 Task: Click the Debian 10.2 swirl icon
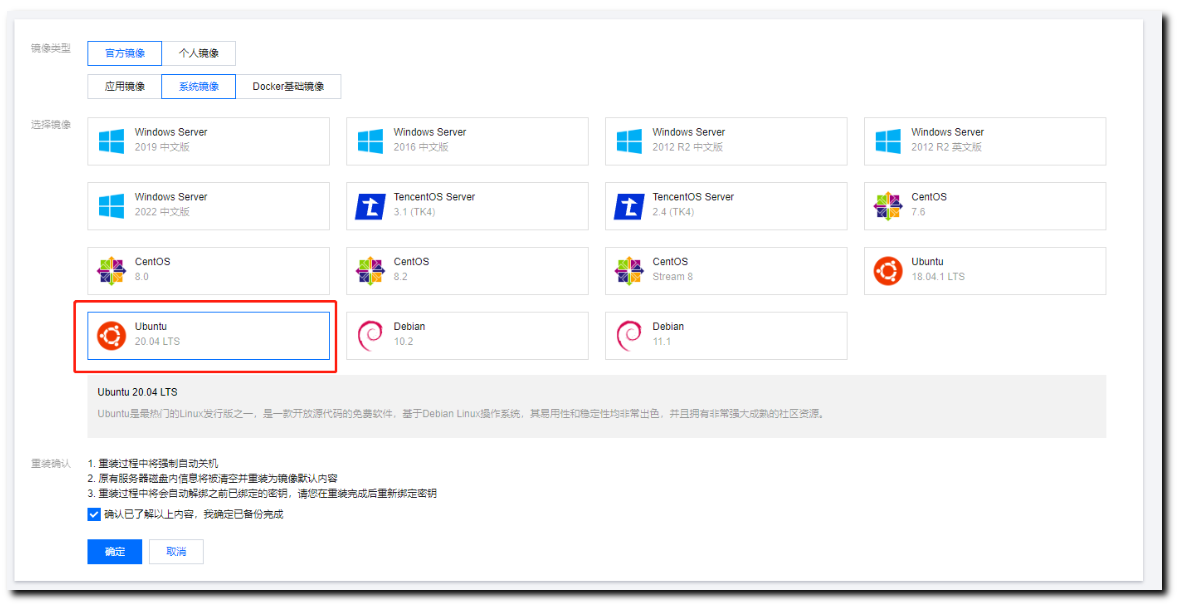coord(370,335)
